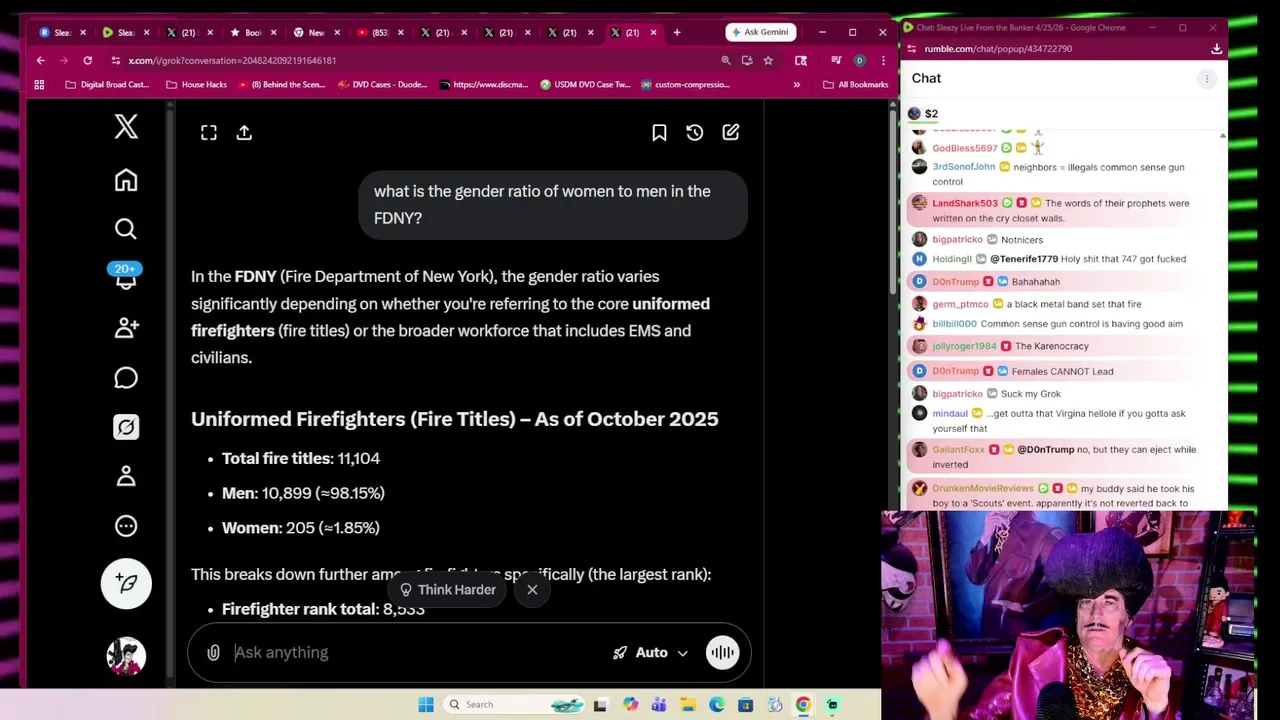Screen dimensions: 1280x720
Task: Open the Chrome three-dot menu
Action: (882, 60)
